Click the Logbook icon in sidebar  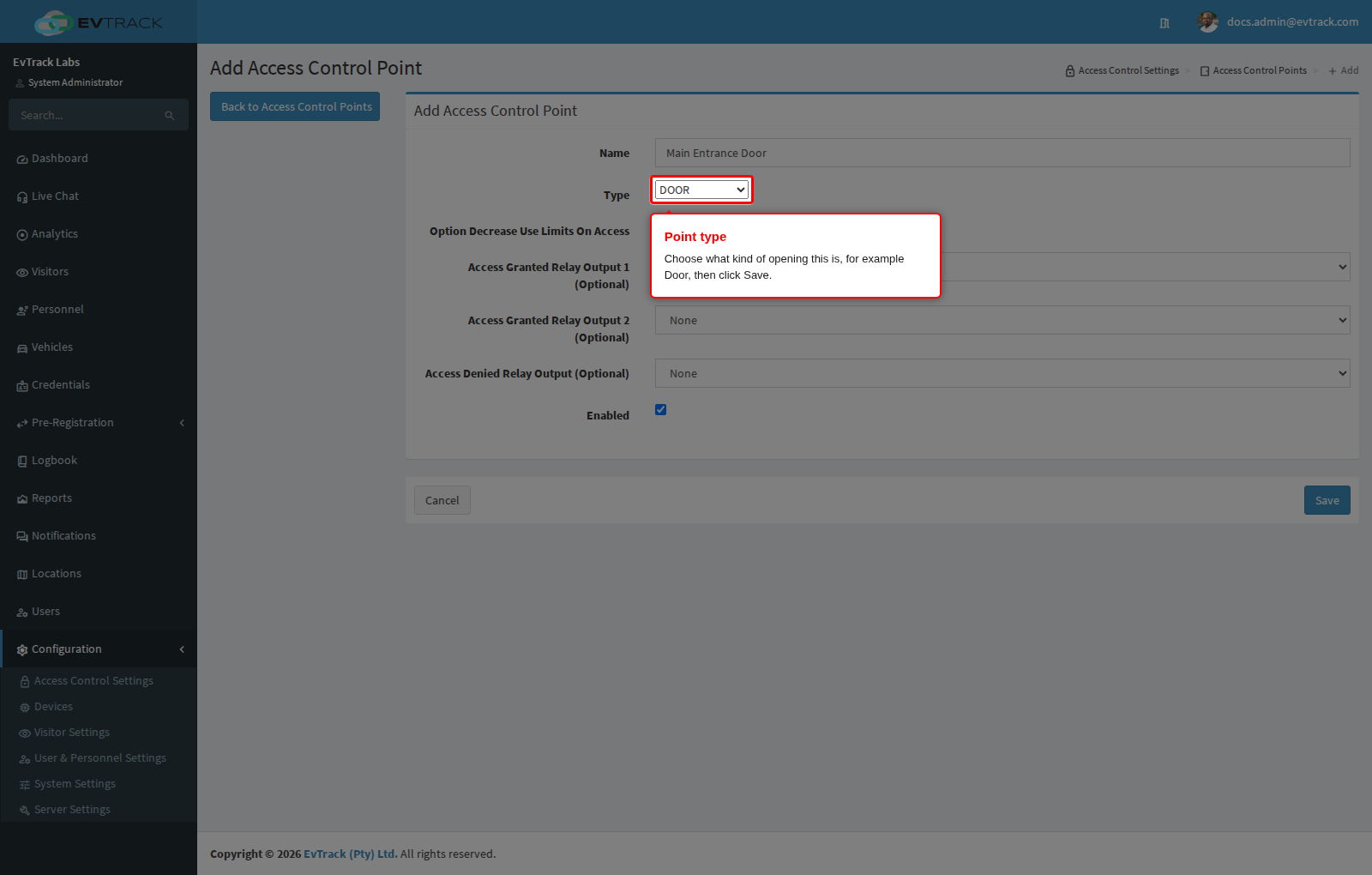(x=22, y=462)
